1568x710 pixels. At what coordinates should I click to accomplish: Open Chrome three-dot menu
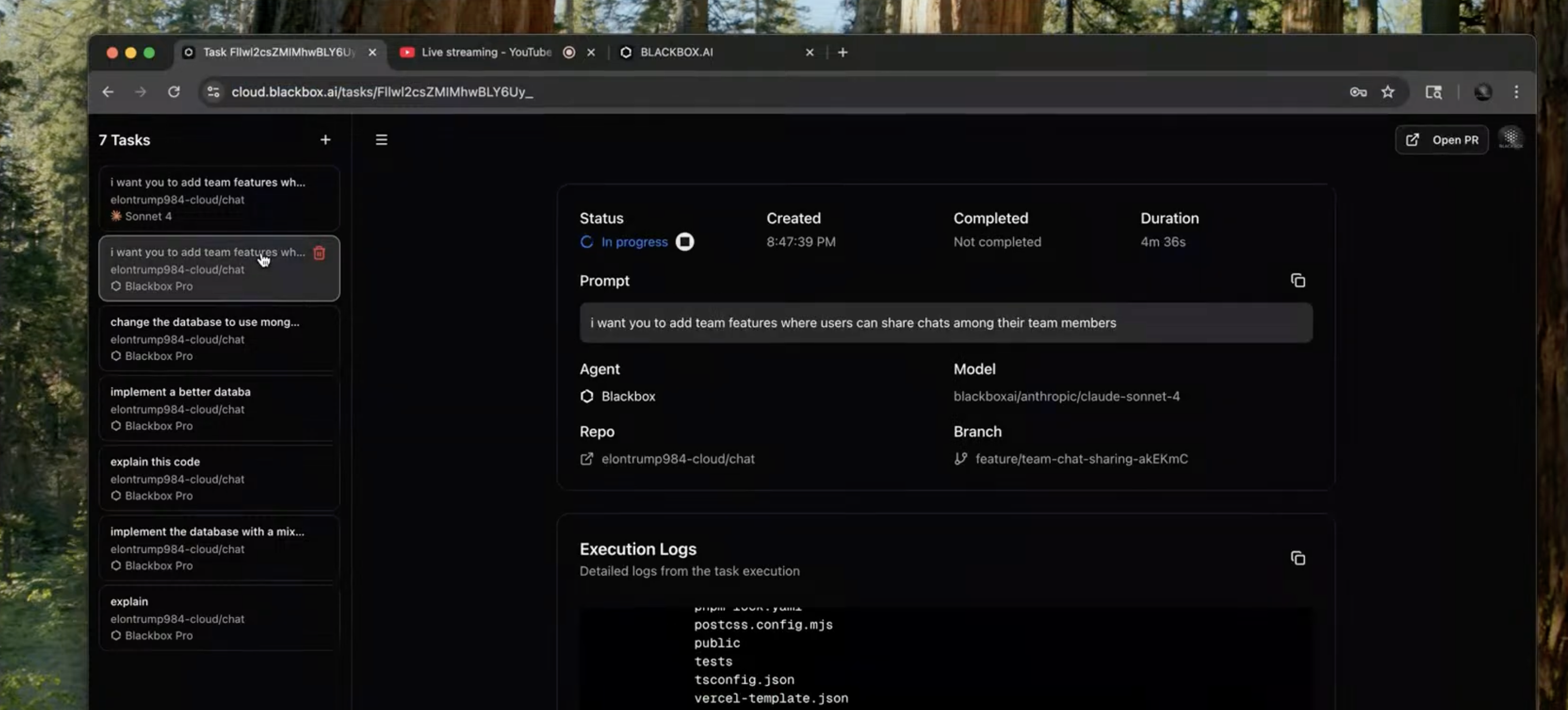pos(1516,92)
